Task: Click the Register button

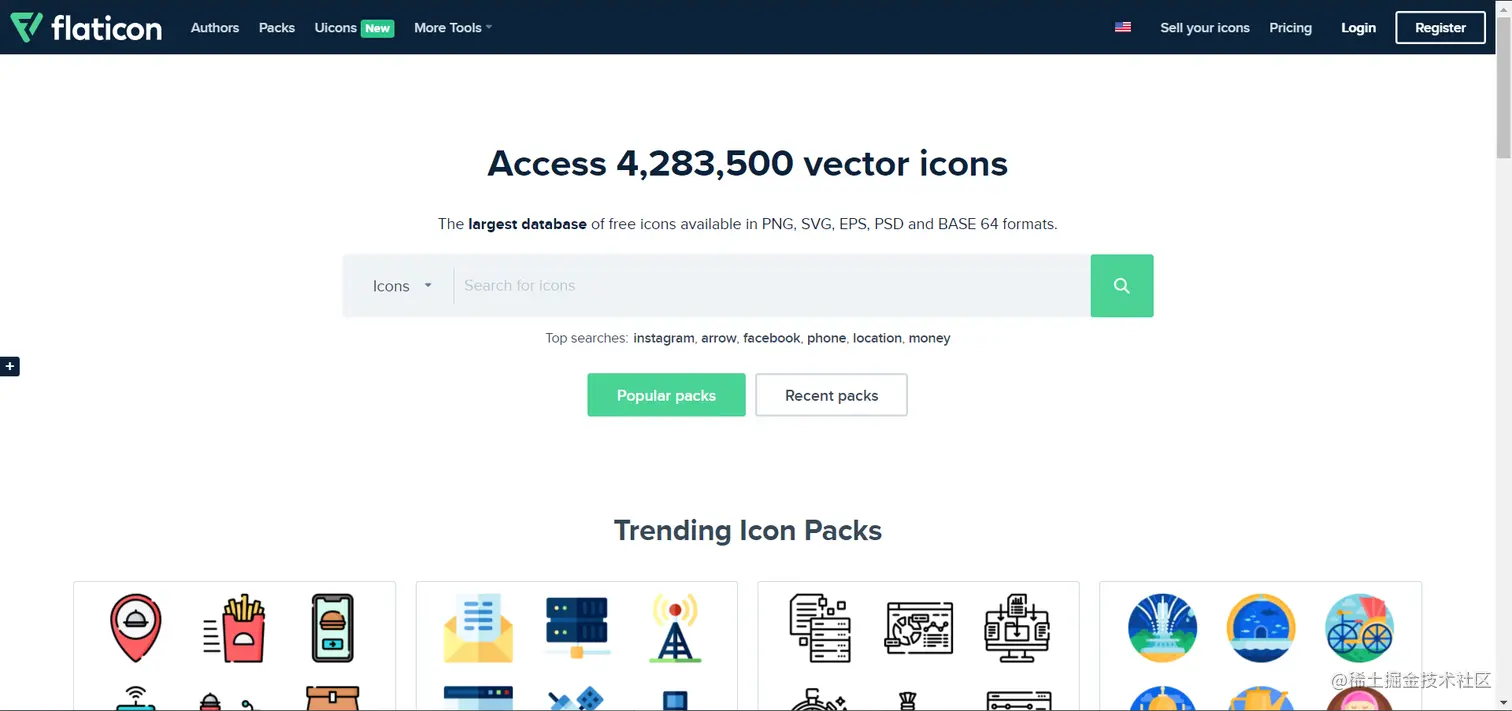Action: point(1440,28)
